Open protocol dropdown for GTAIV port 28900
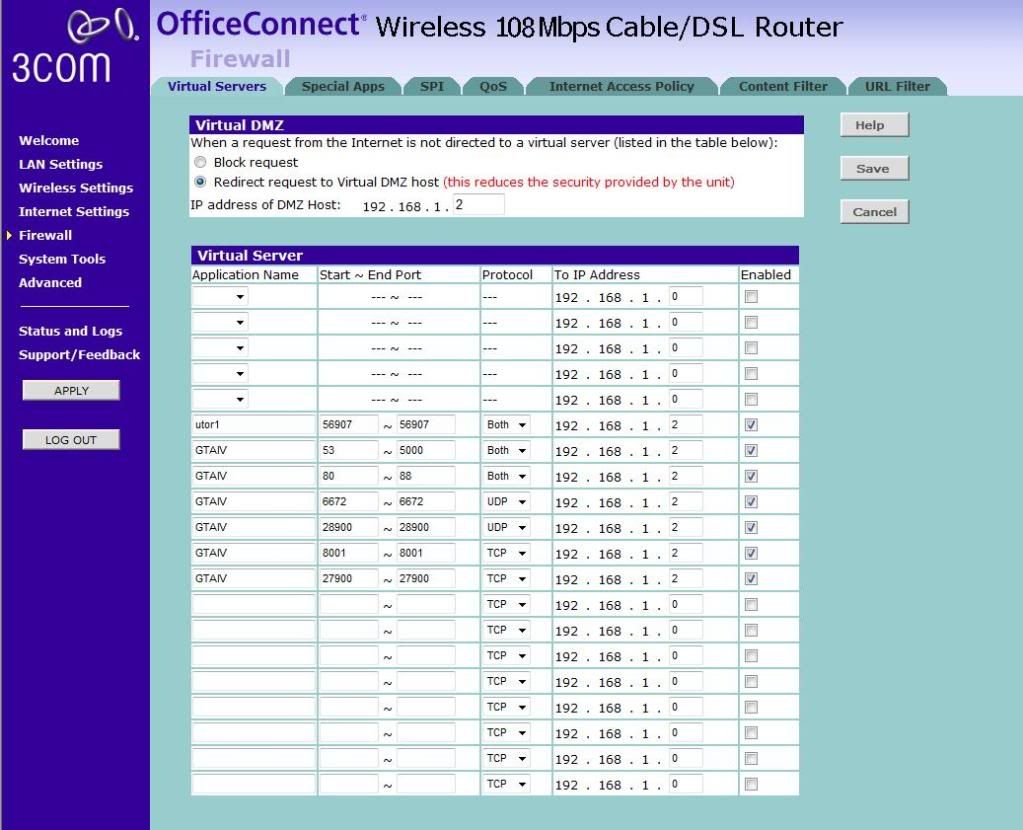The height and width of the screenshot is (830, 1023). [507, 528]
